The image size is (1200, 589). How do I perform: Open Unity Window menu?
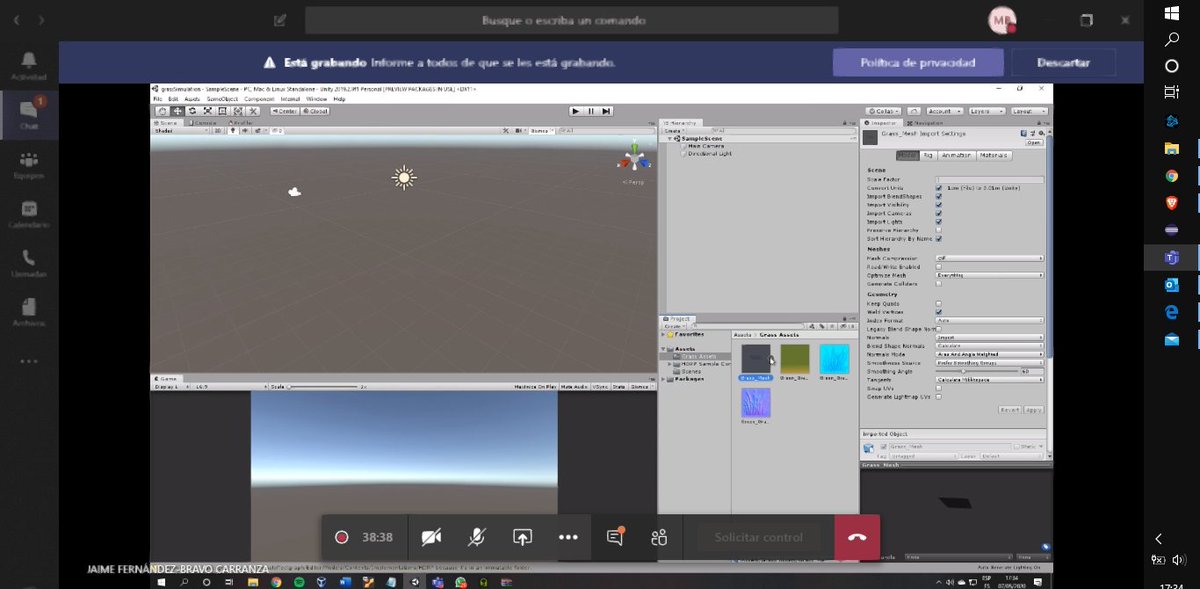click(x=316, y=99)
